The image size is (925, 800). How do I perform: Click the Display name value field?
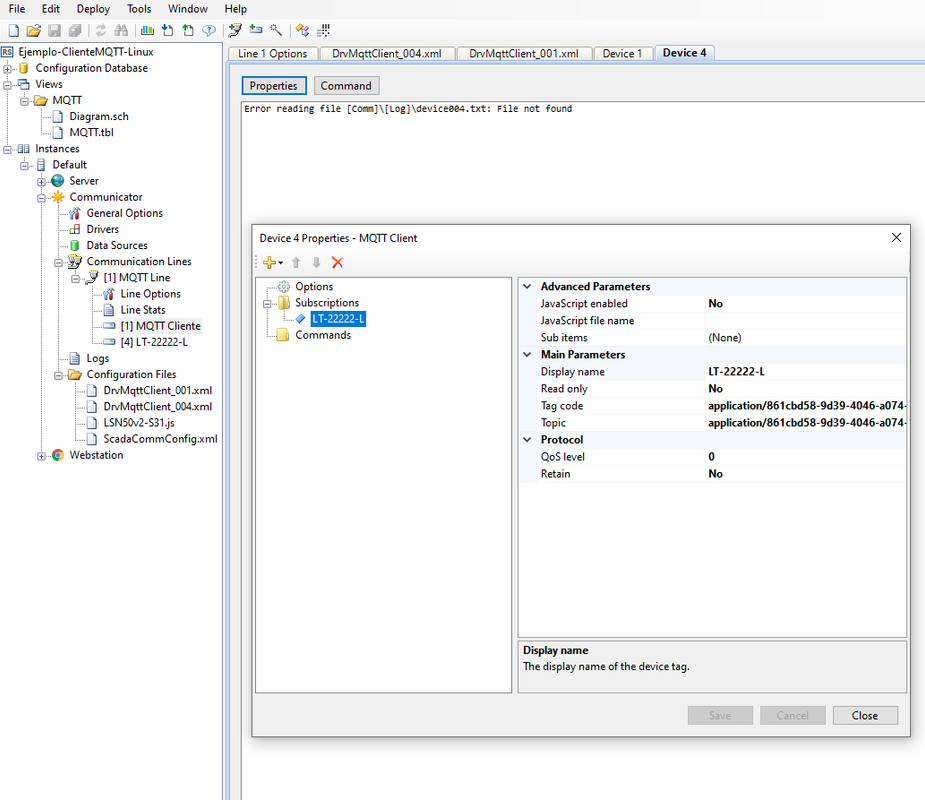tap(805, 372)
